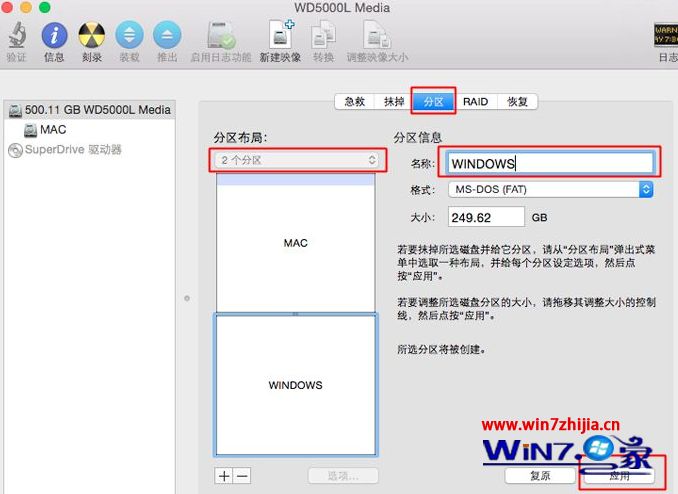Image resolution: width=678 pixels, height=494 pixels.
Task: Click the red close window button
Action: [x=7, y=7]
